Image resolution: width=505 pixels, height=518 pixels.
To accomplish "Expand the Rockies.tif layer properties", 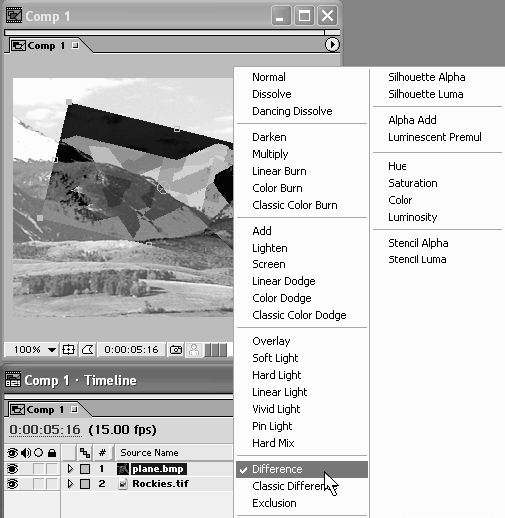I will coord(70,483).
